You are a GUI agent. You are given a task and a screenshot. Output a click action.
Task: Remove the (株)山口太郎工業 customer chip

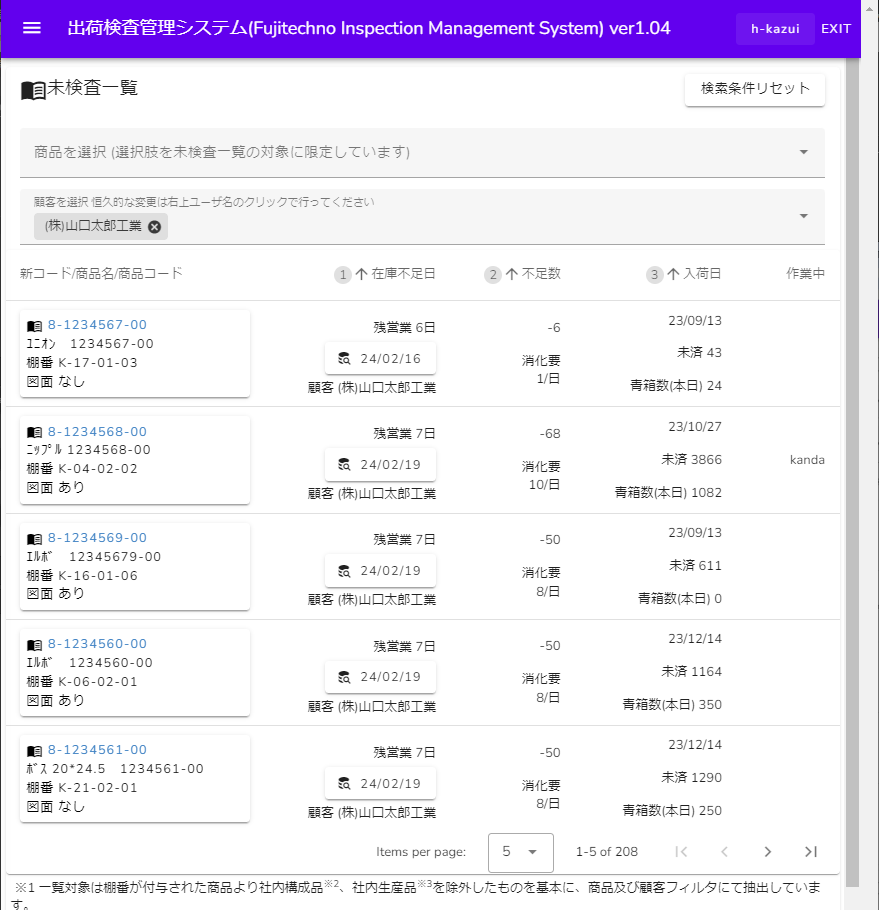(x=154, y=227)
